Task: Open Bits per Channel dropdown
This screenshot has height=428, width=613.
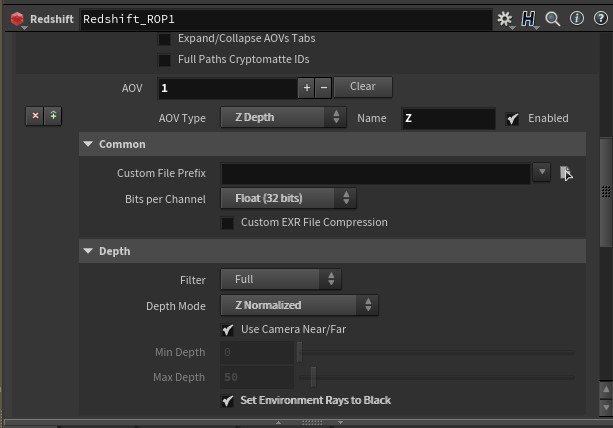Action: click(288, 198)
